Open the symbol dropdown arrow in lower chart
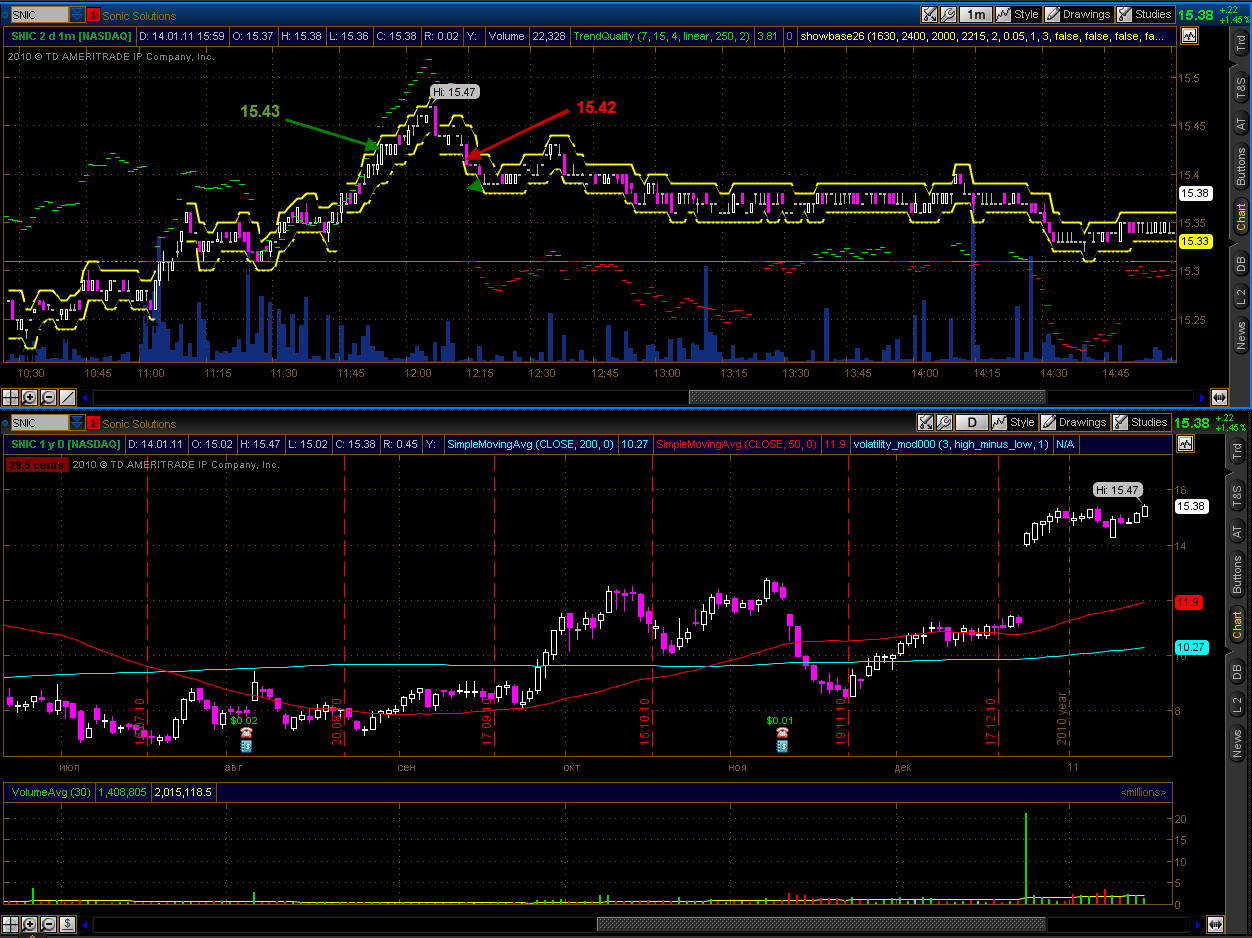This screenshot has width=1252, height=938. pyautogui.click(x=77, y=423)
